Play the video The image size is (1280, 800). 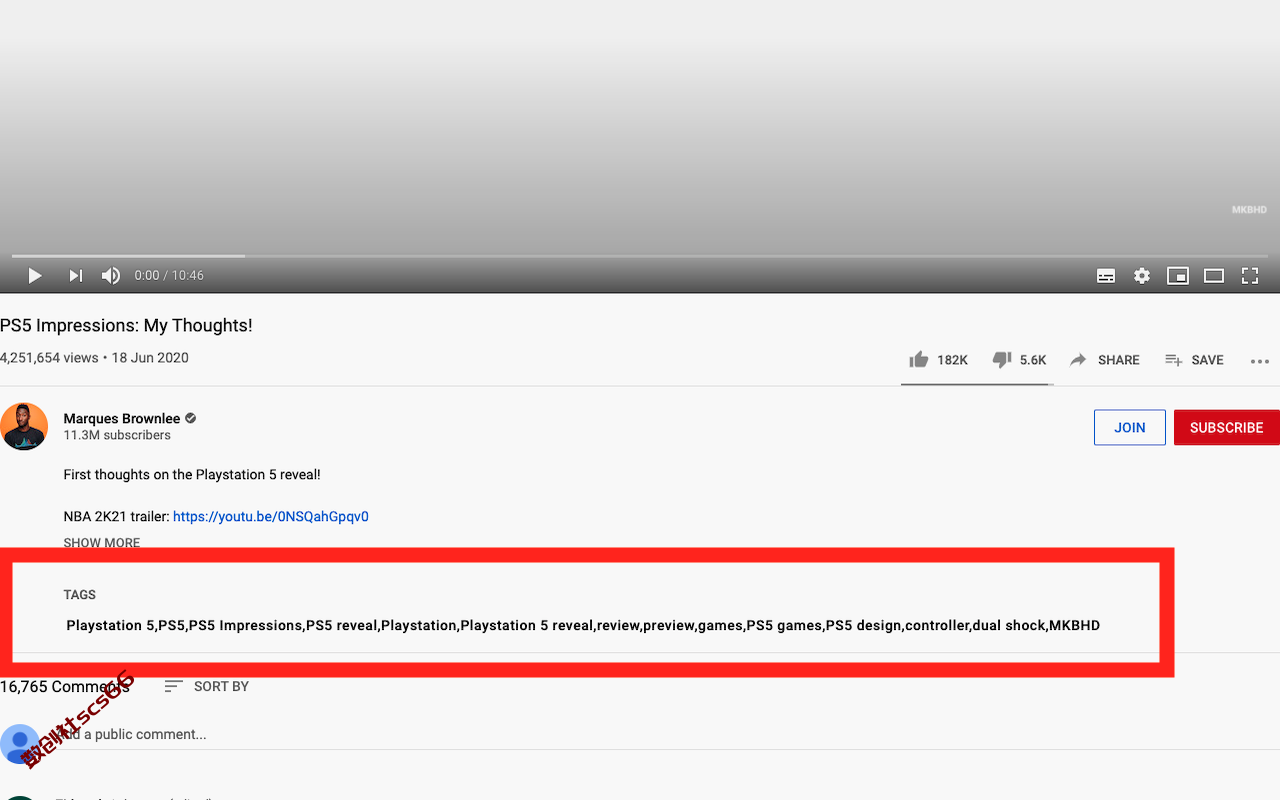35,276
